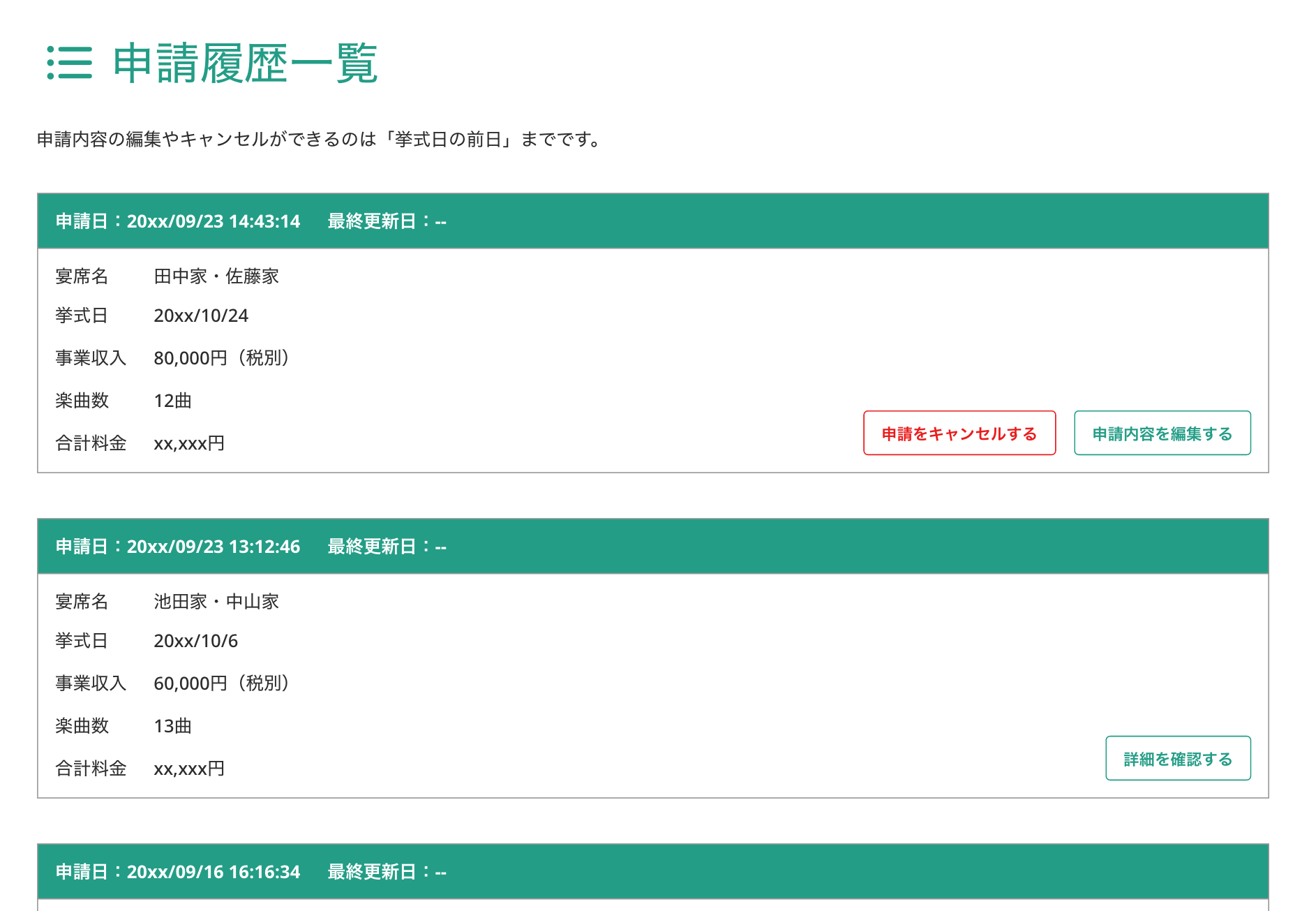Image resolution: width=1316 pixels, height=911 pixels.
Task: Click 合計料金 in the 田中家・佐藤家 card
Action: click(91, 443)
